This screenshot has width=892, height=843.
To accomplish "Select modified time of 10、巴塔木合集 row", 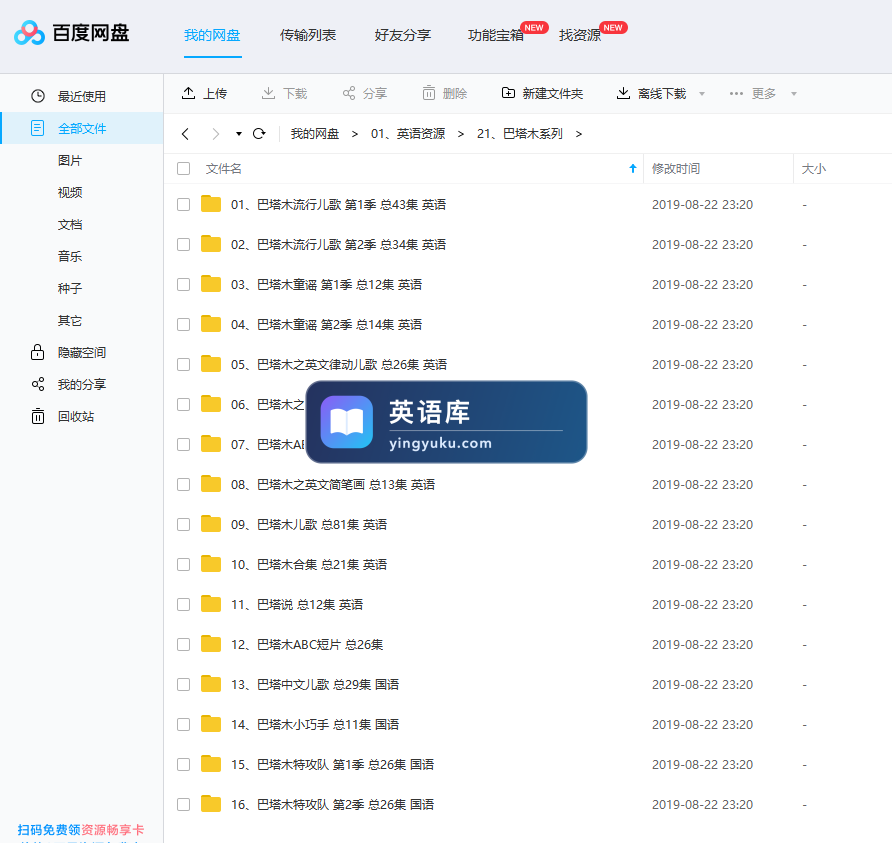I will click(703, 564).
